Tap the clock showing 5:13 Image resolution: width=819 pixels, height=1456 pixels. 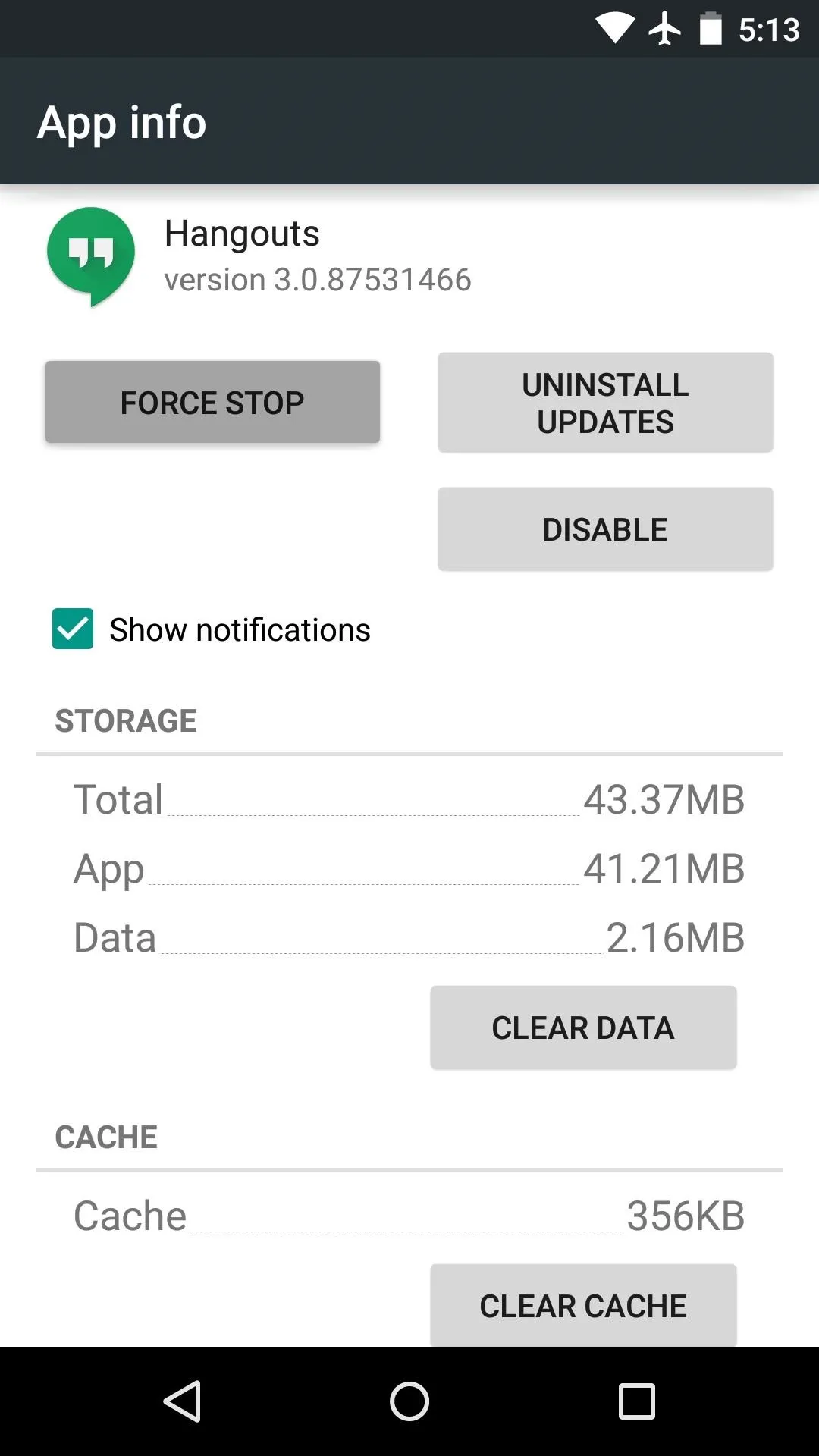coord(769,30)
